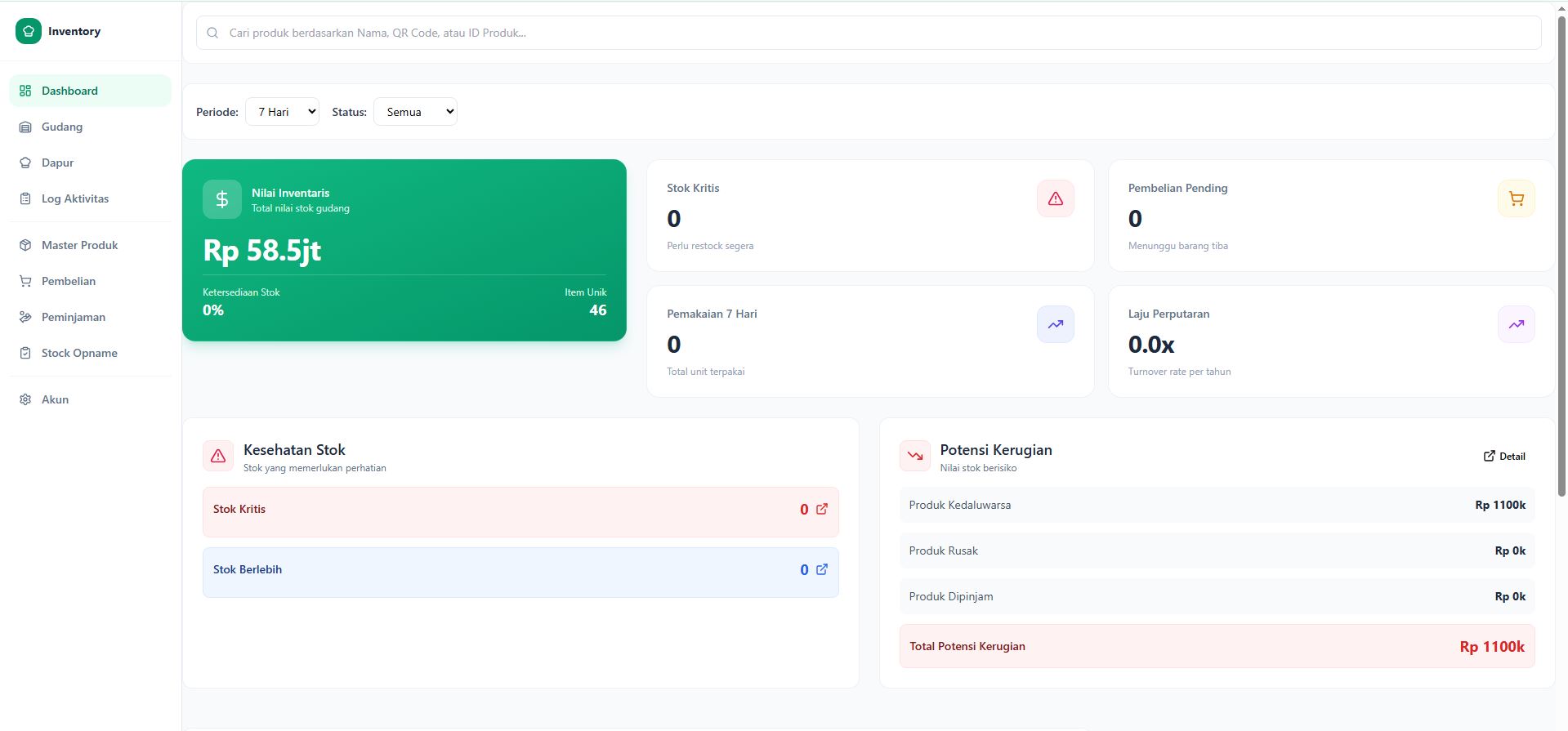Click the search magnifier icon
1568x731 pixels.
coord(212,33)
